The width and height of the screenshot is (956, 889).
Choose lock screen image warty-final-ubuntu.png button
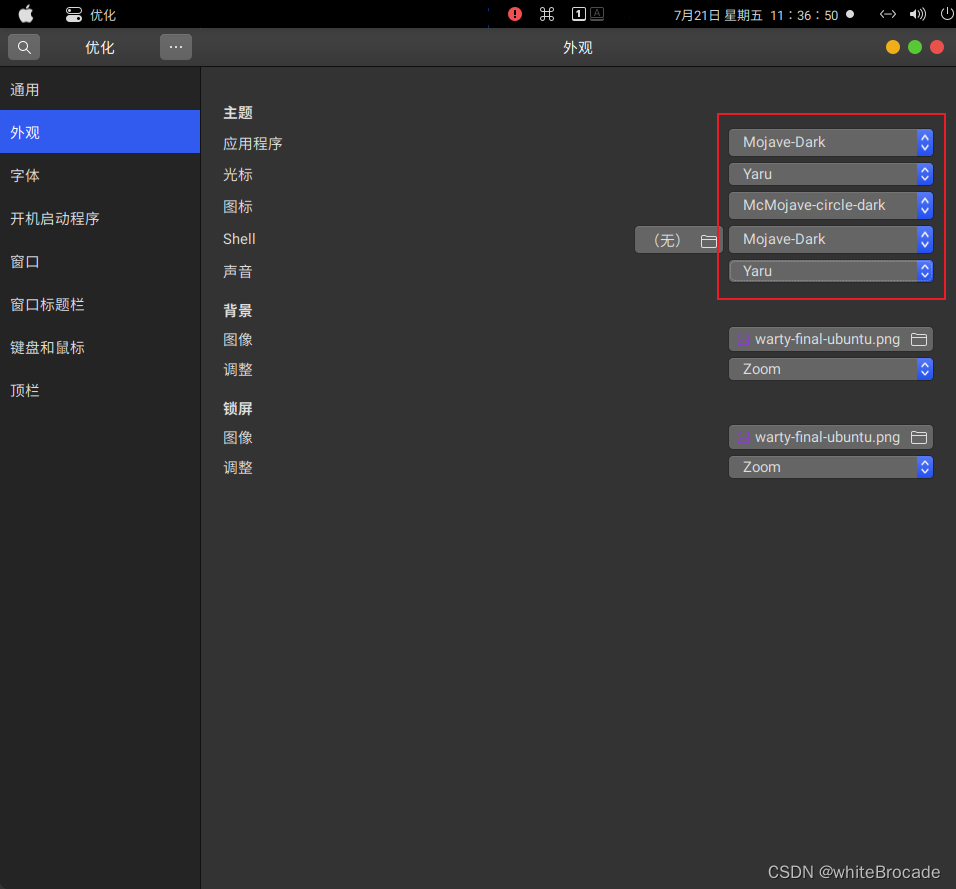830,437
